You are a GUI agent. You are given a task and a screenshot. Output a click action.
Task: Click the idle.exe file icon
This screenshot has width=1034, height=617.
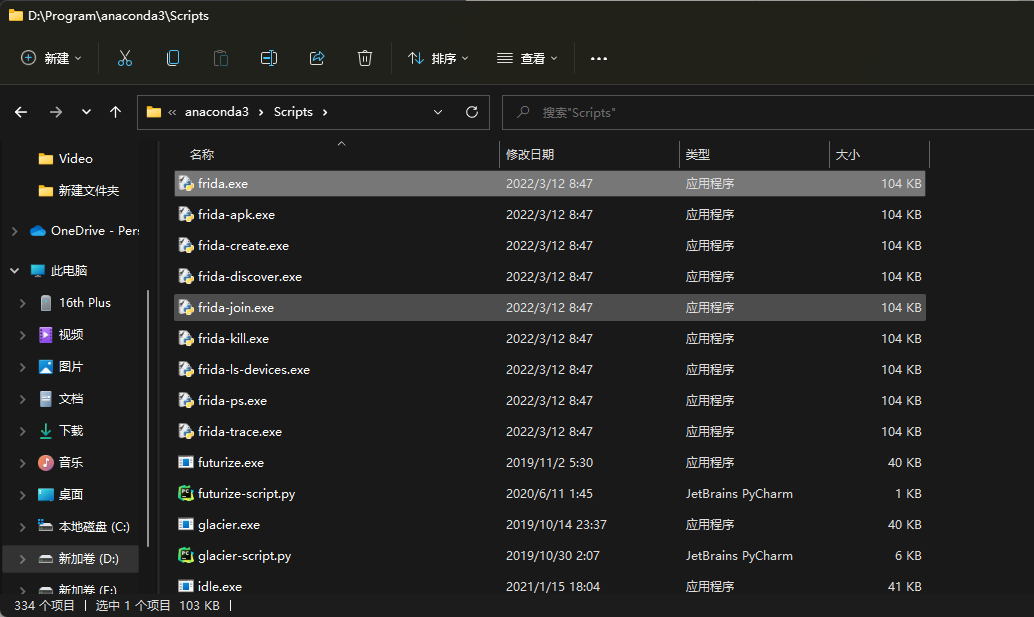(186, 586)
